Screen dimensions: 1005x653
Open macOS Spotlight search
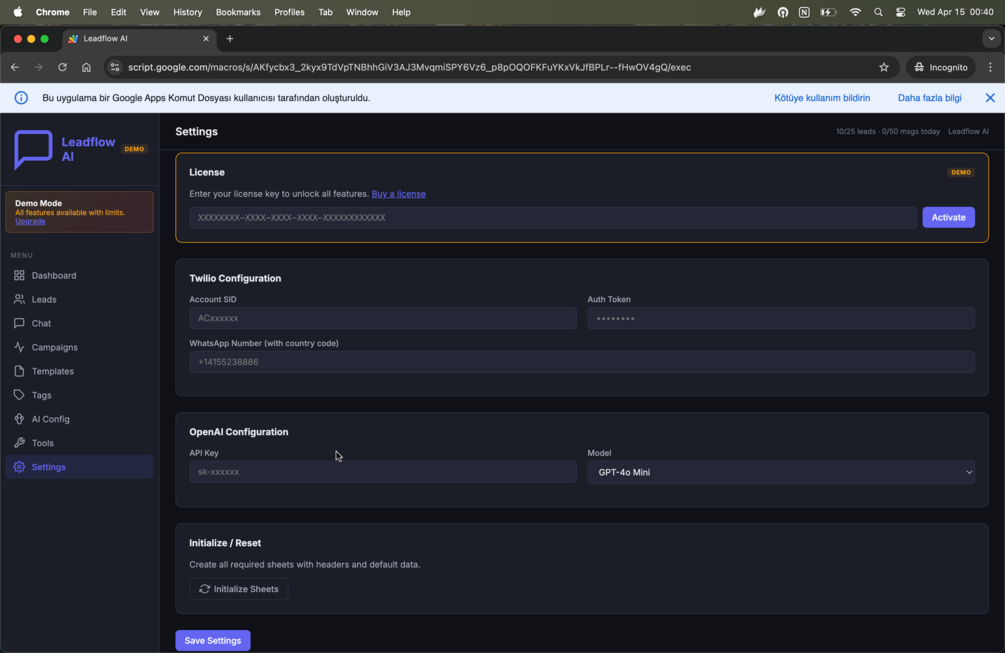coord(878,12)
